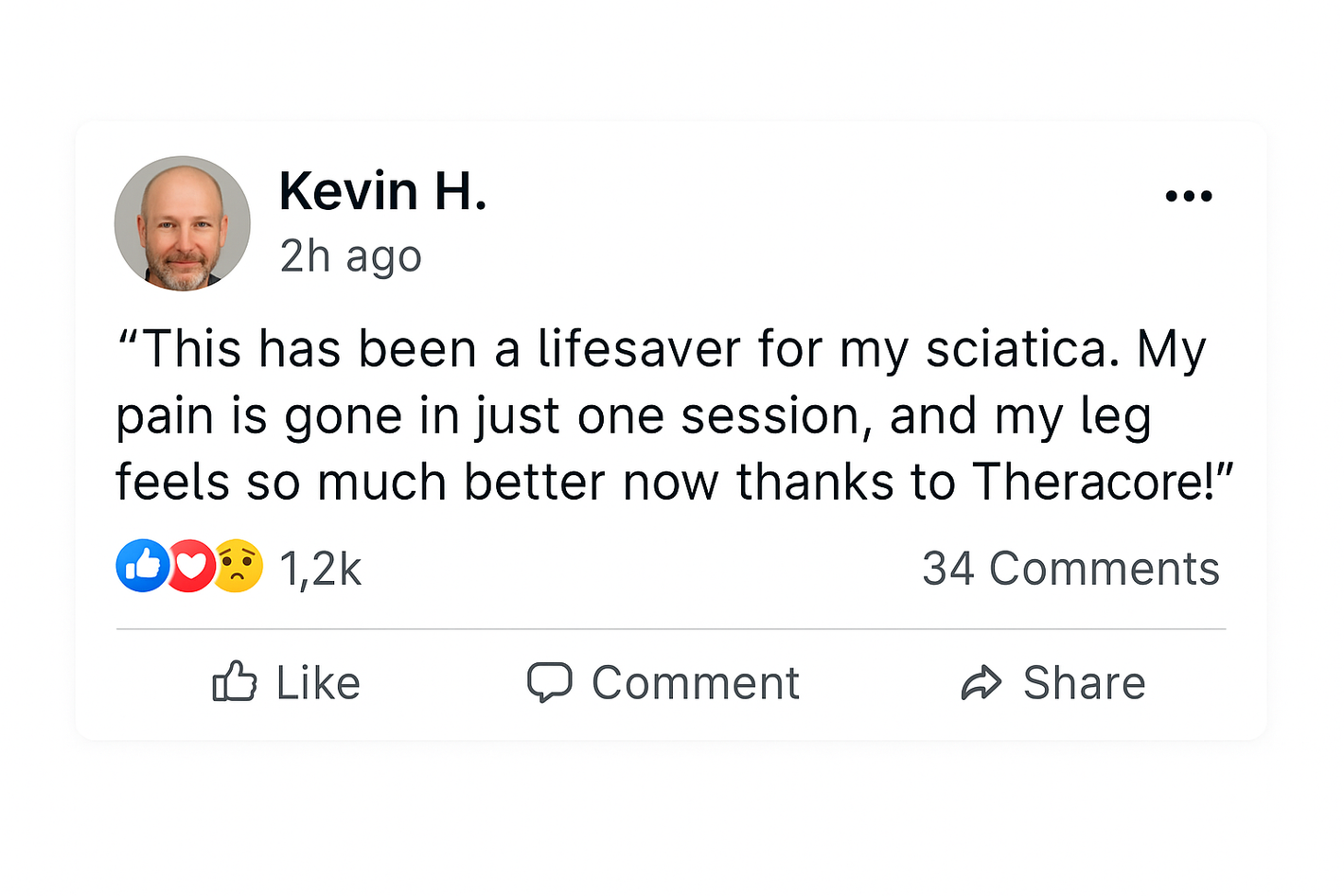This screenshot has height=896, width=1344.
Task: Click the speech bubble Comment icon
Action: (x=549, y=682)
